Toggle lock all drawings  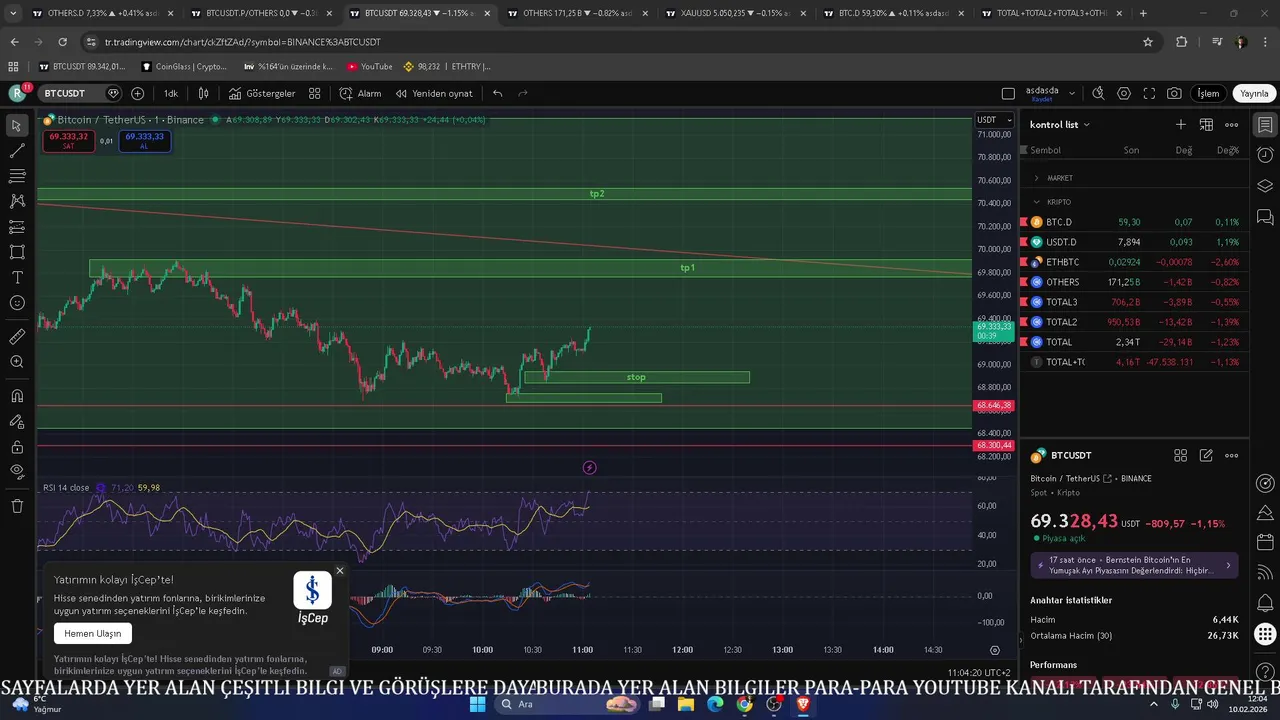16,446
